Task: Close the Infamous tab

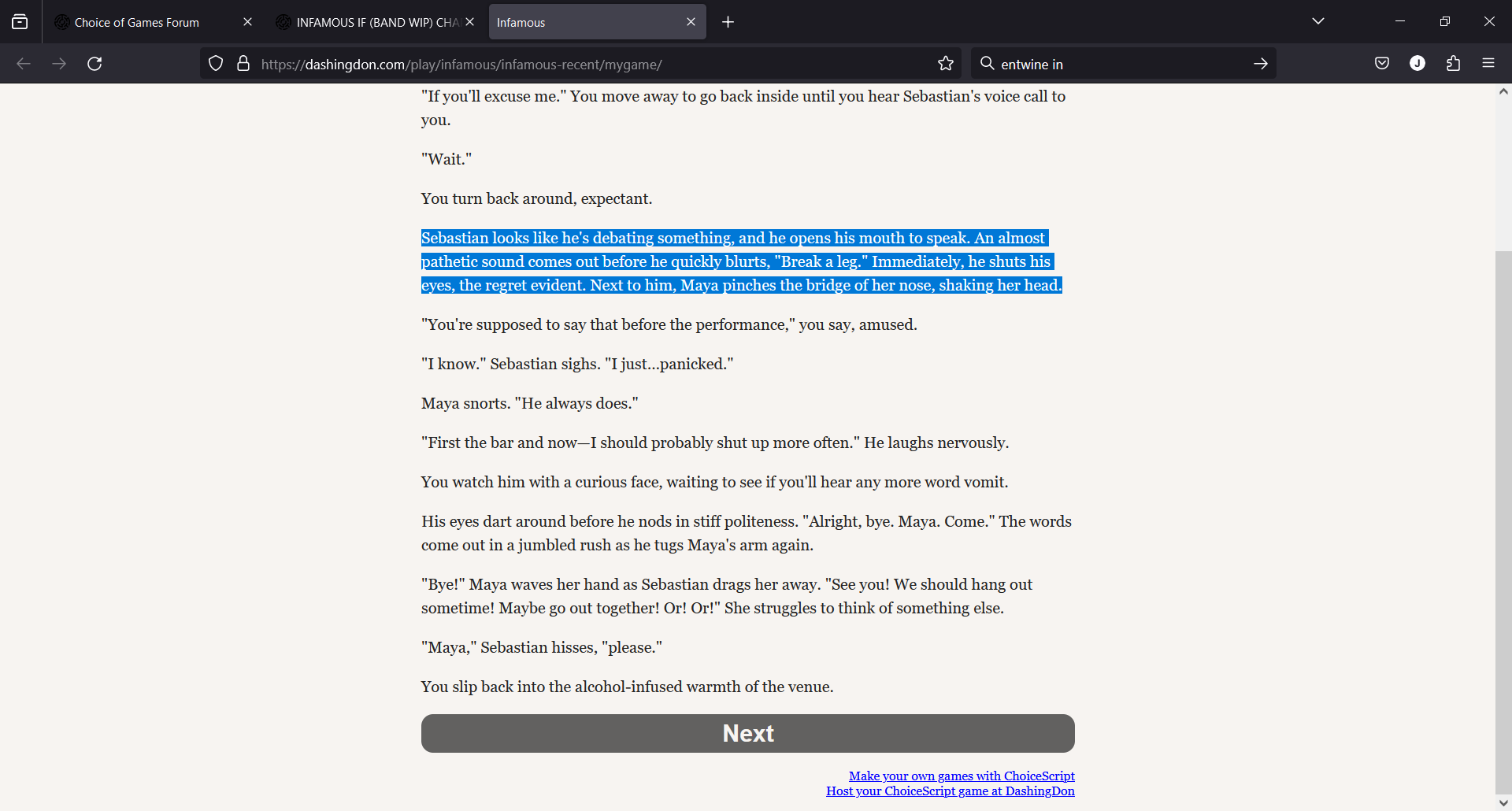Action: [x=691, y=22]
